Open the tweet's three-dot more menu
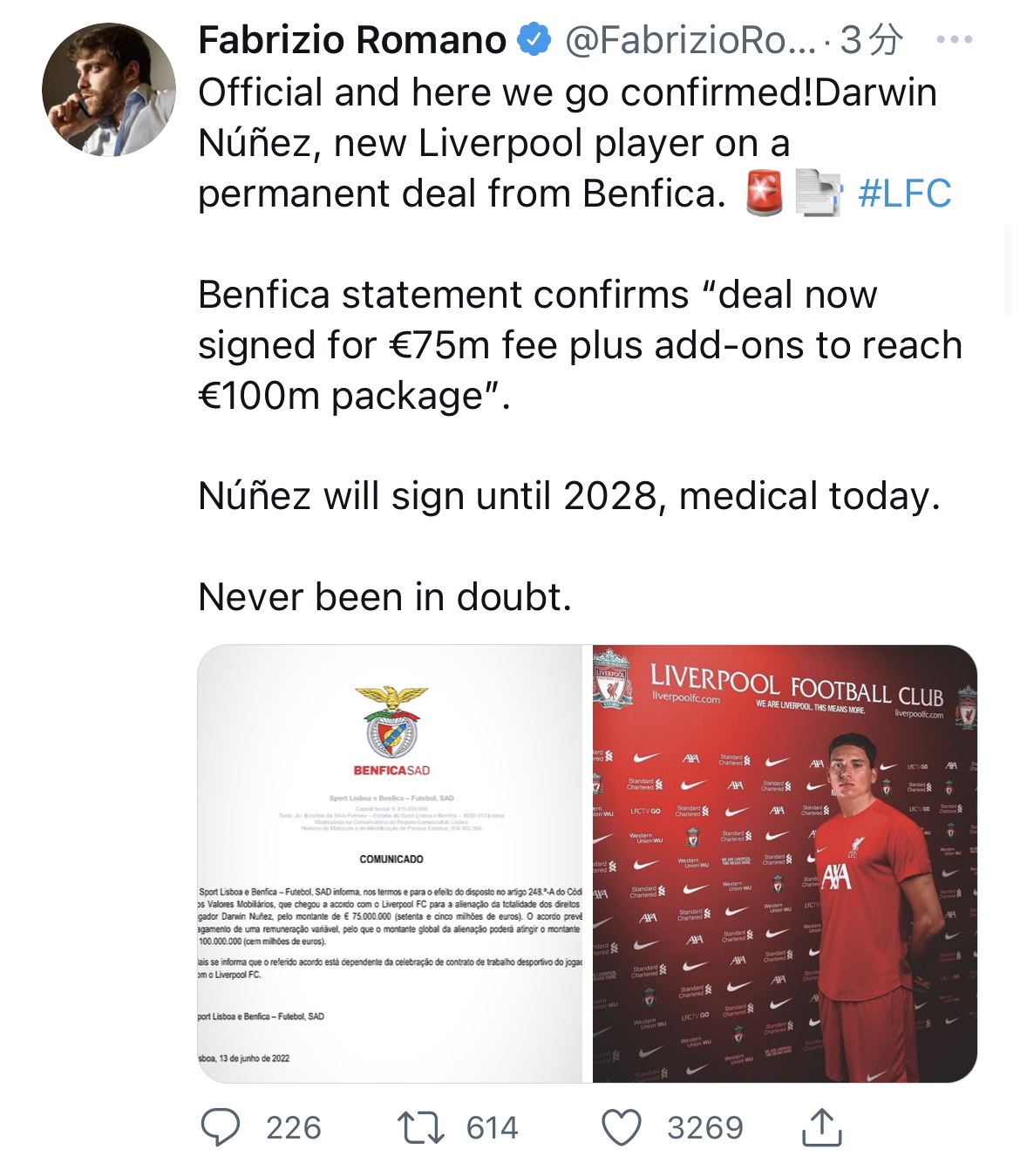The image size is (1020, 1176). point(954,40)
